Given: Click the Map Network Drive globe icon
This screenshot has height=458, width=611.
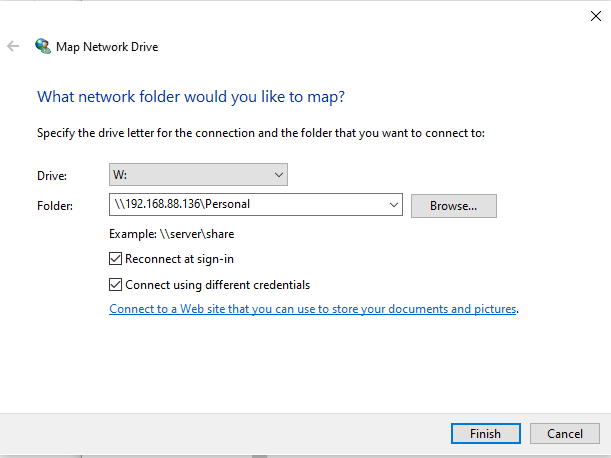Looking at the screenshot, I should pyautogui.click(x=43, y=46).
